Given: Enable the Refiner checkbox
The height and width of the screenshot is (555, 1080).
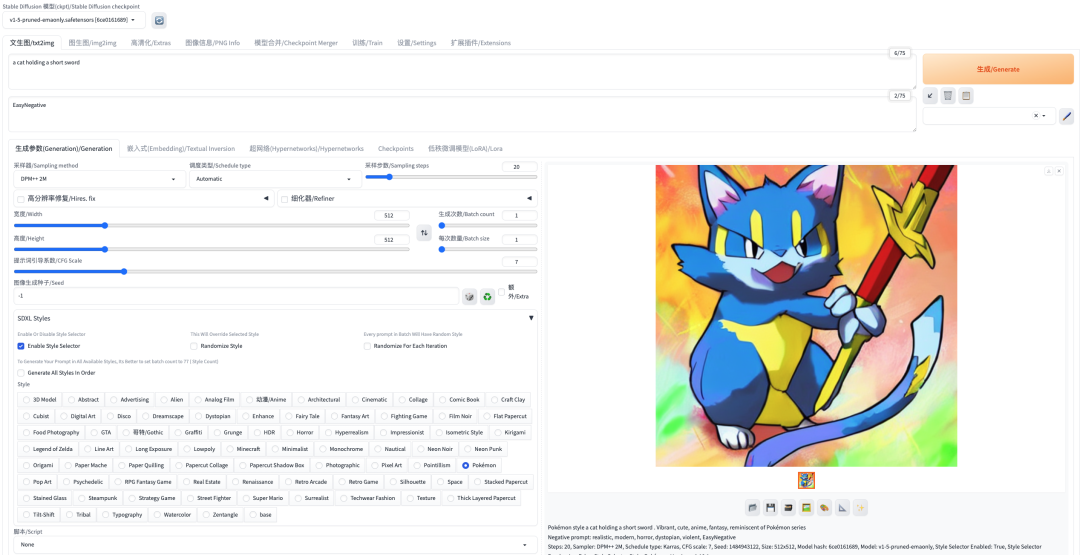Looking at the screenshot, I should pyautogui.click(x=284, y=199).
